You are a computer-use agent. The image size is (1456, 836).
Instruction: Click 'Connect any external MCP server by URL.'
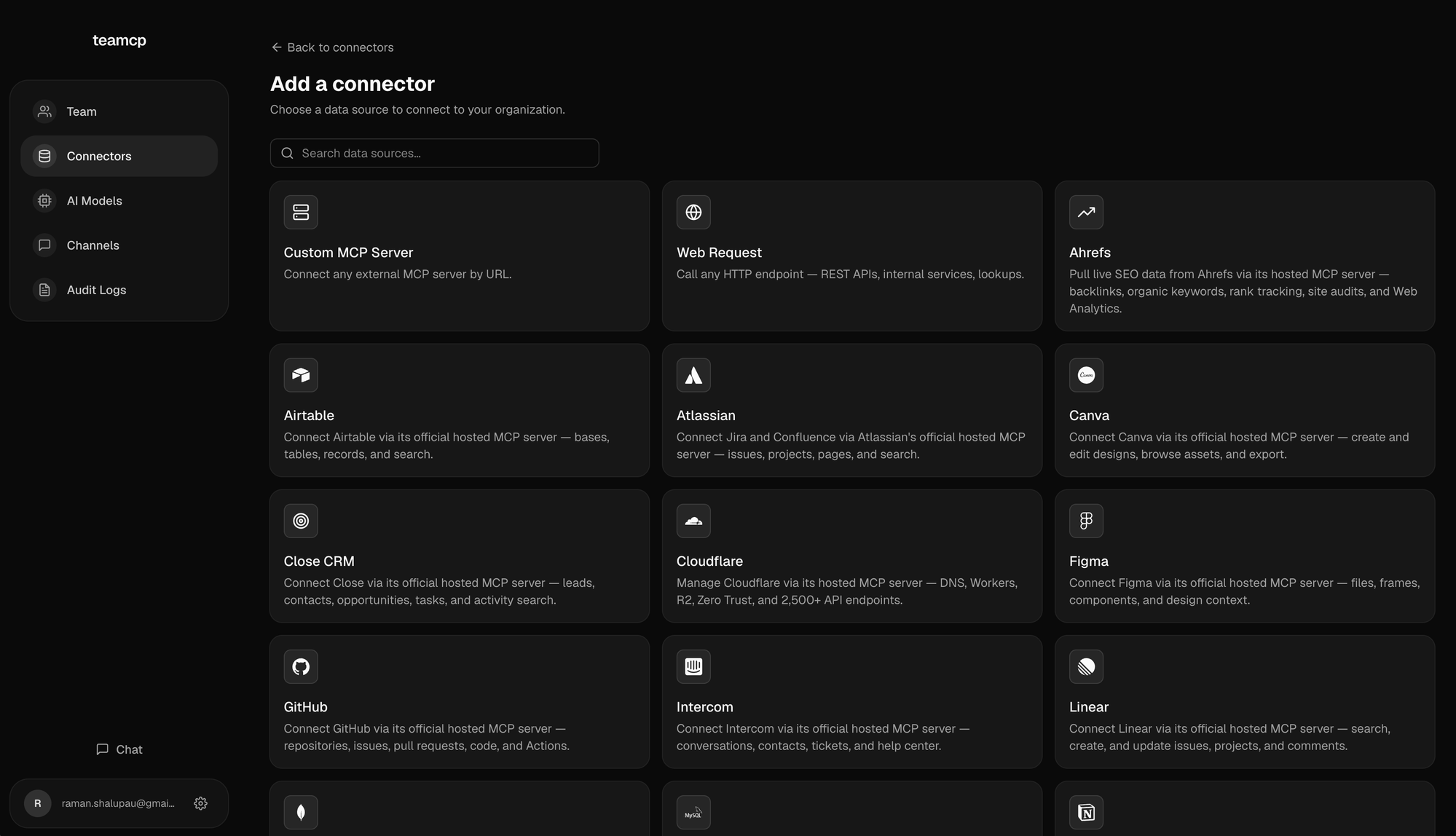[398, 275]
